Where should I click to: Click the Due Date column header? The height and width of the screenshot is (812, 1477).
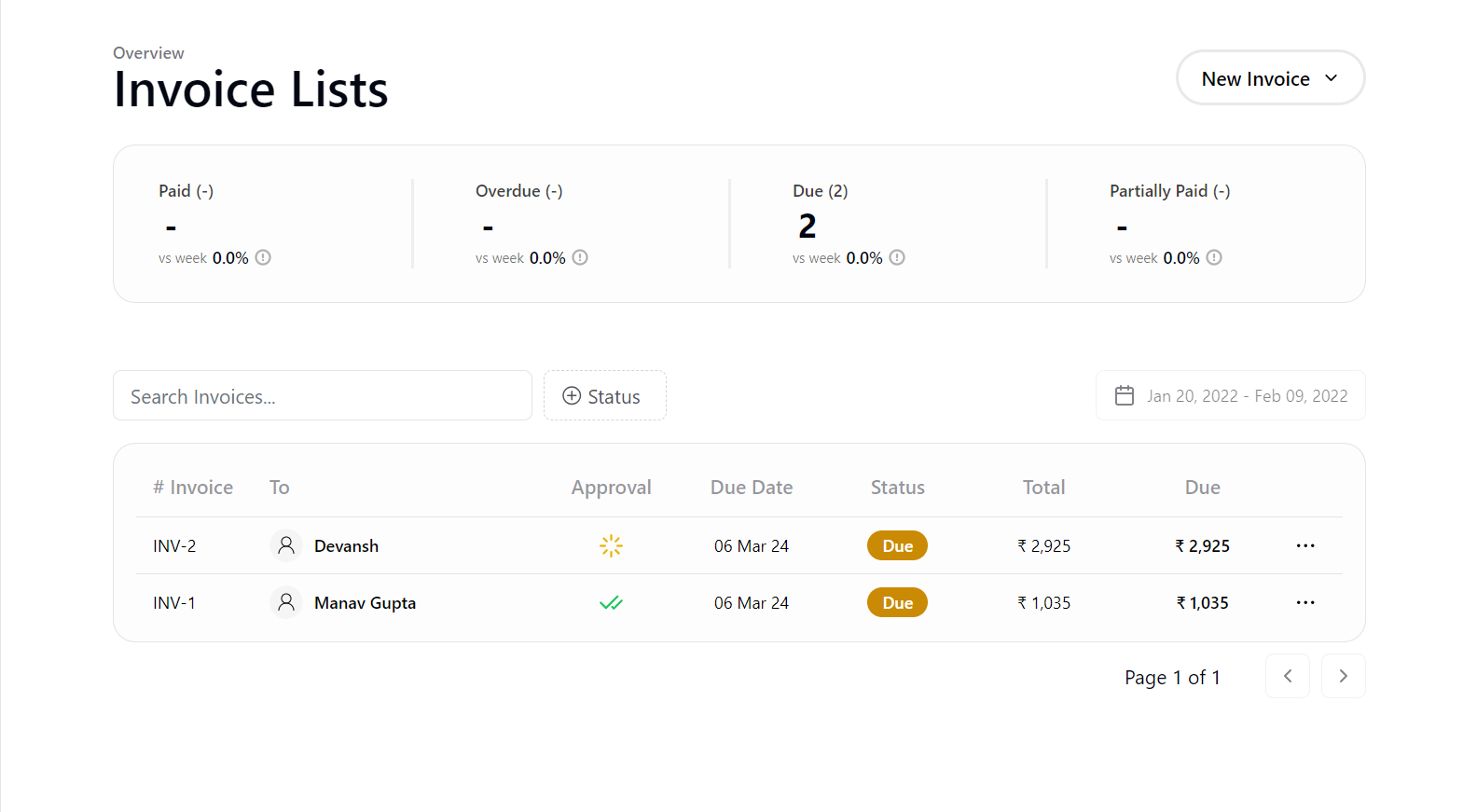point(752,488)
